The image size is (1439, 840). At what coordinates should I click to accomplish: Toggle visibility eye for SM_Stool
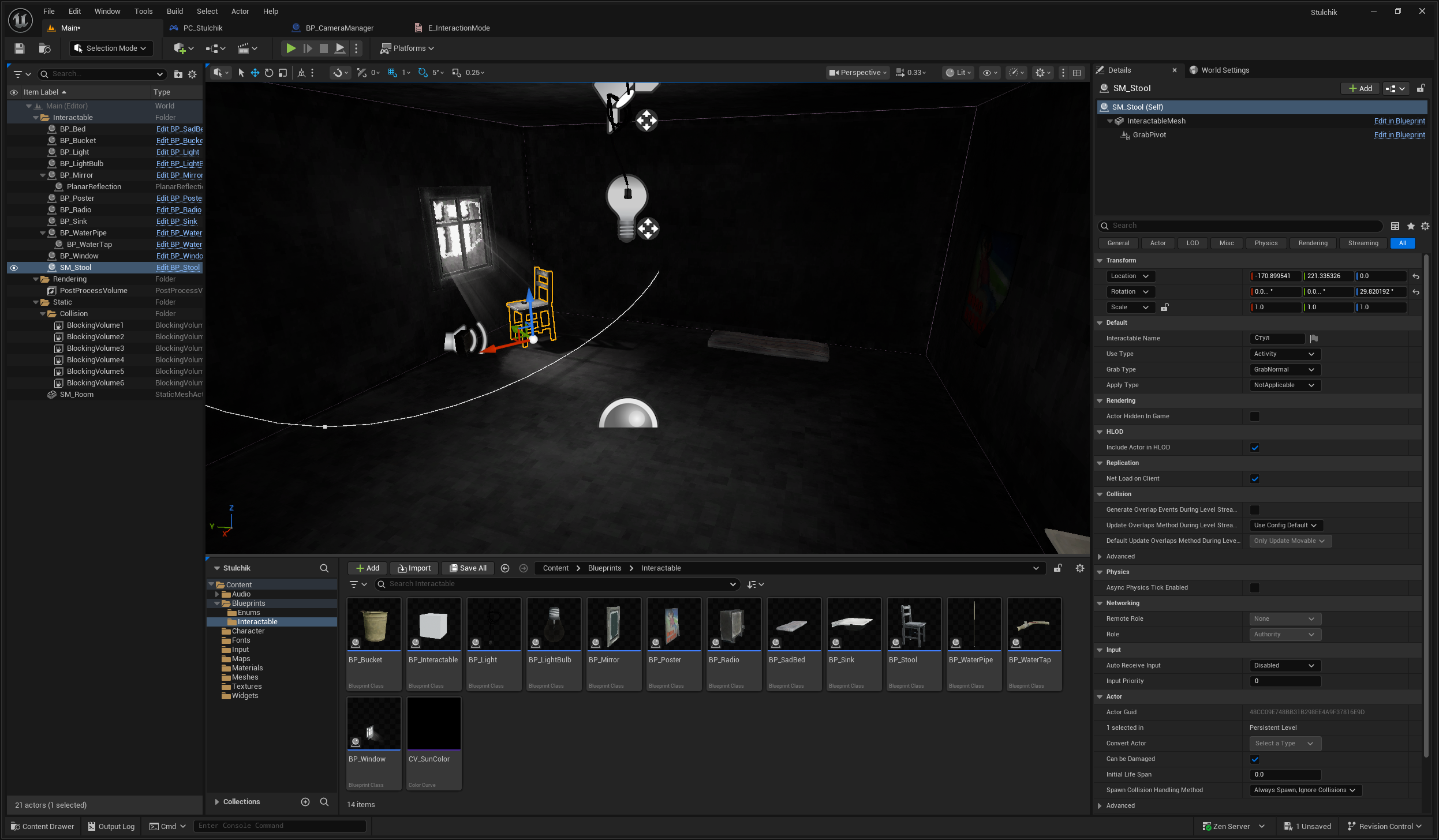[14, 268]
